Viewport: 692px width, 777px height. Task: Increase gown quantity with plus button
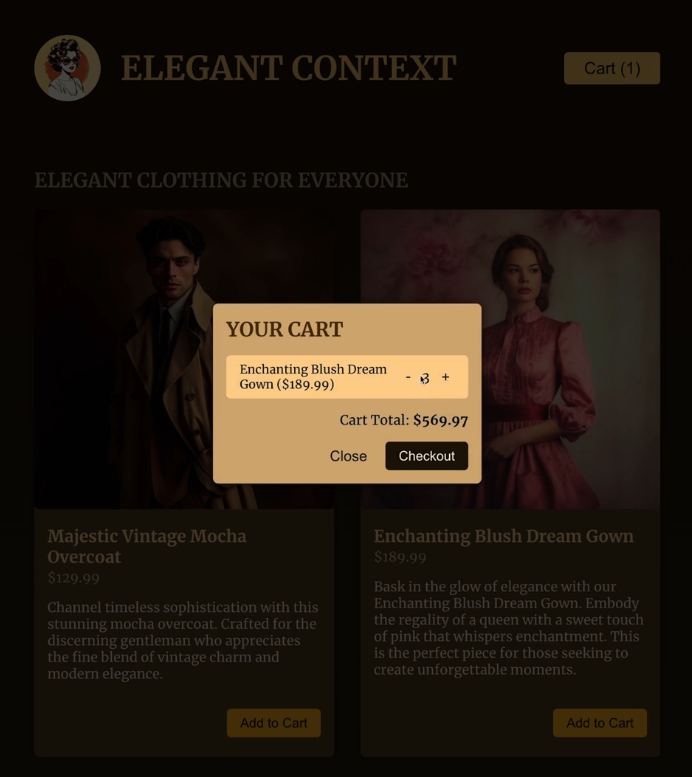click(x=445, y=377)
